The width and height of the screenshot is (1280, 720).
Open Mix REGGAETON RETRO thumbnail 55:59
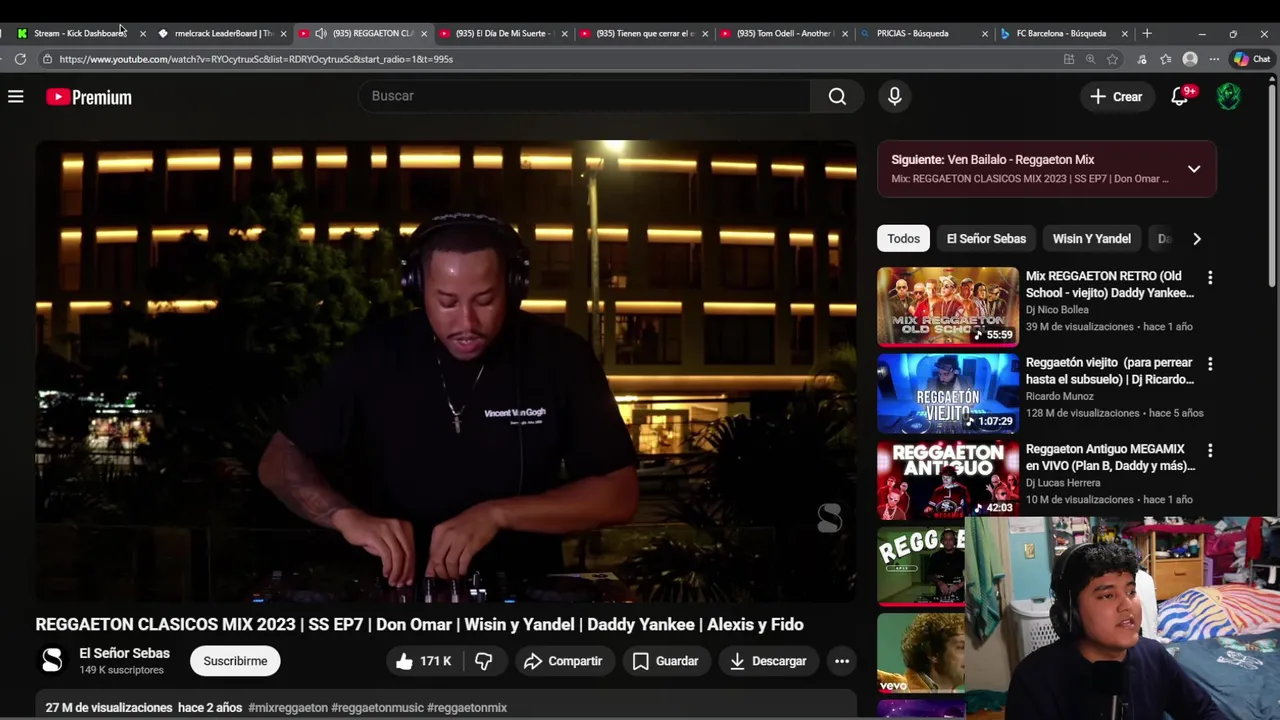pyautogui.click(x=948, y=306)
